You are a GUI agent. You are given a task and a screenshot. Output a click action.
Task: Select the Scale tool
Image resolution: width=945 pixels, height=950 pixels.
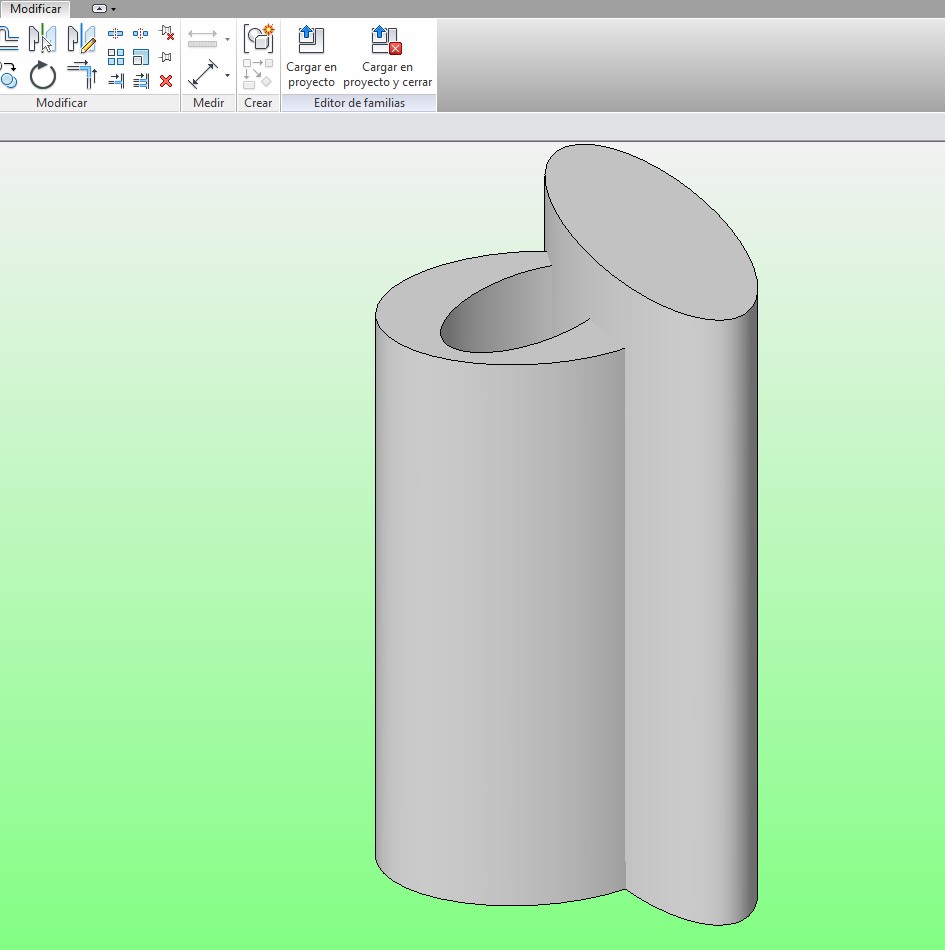[x=141, y=57]
